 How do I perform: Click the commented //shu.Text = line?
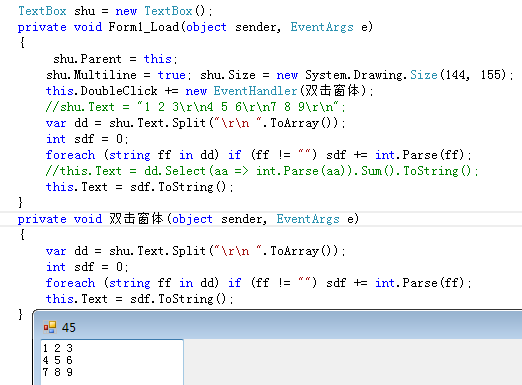pyautogui.click(x=195, y=107)
